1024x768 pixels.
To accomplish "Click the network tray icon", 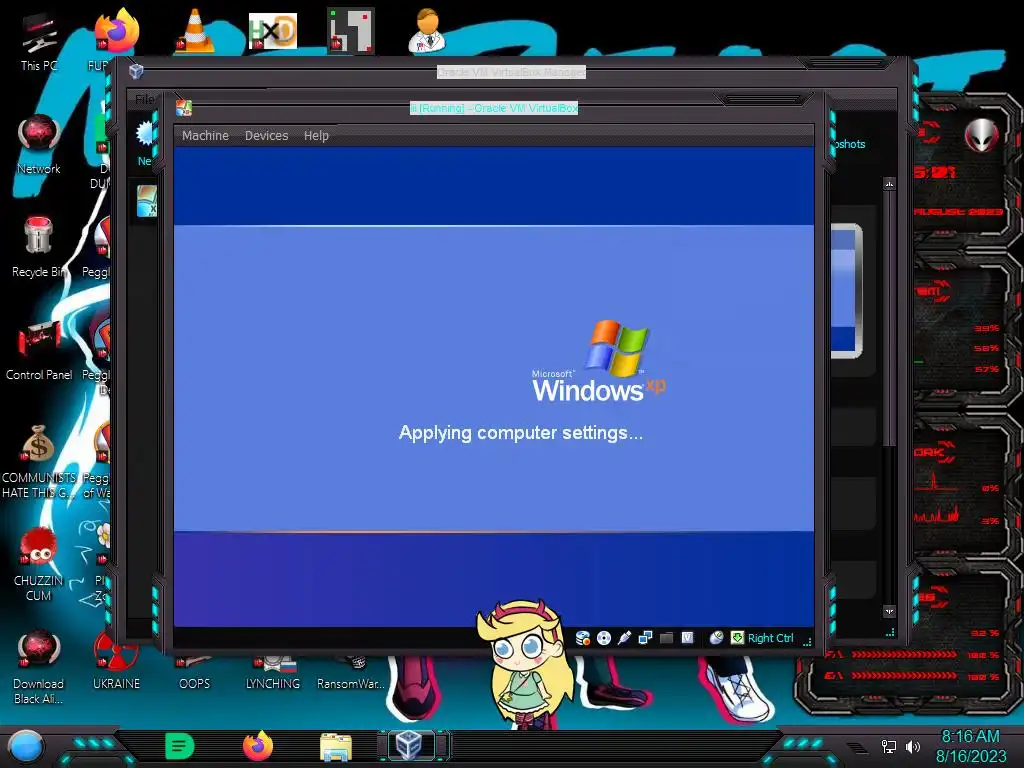I will click(889, 746).
